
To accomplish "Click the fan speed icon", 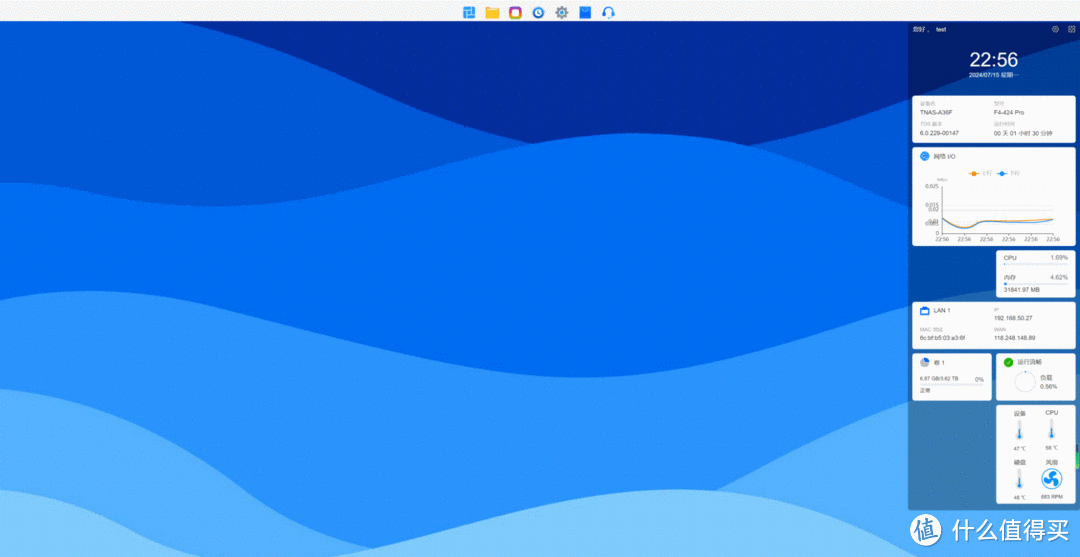I will click(x=1051, y=479).
